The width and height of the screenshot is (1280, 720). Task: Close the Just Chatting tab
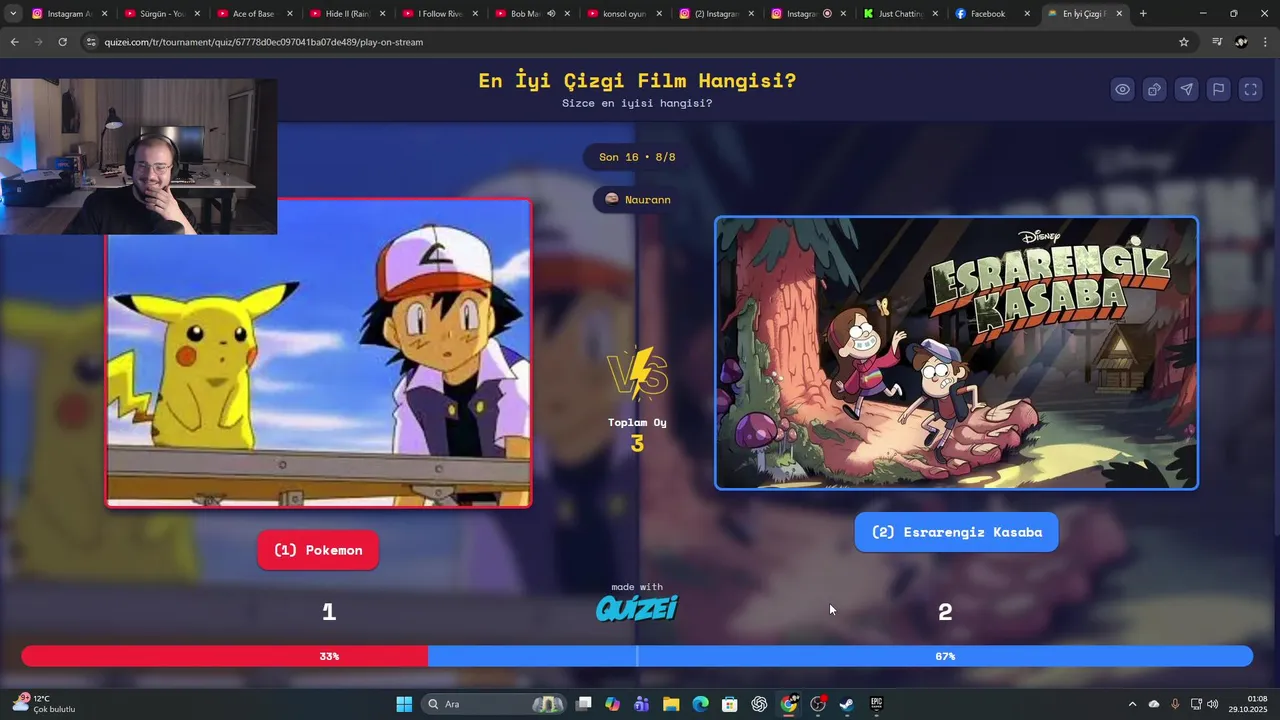tap(935, 14)
